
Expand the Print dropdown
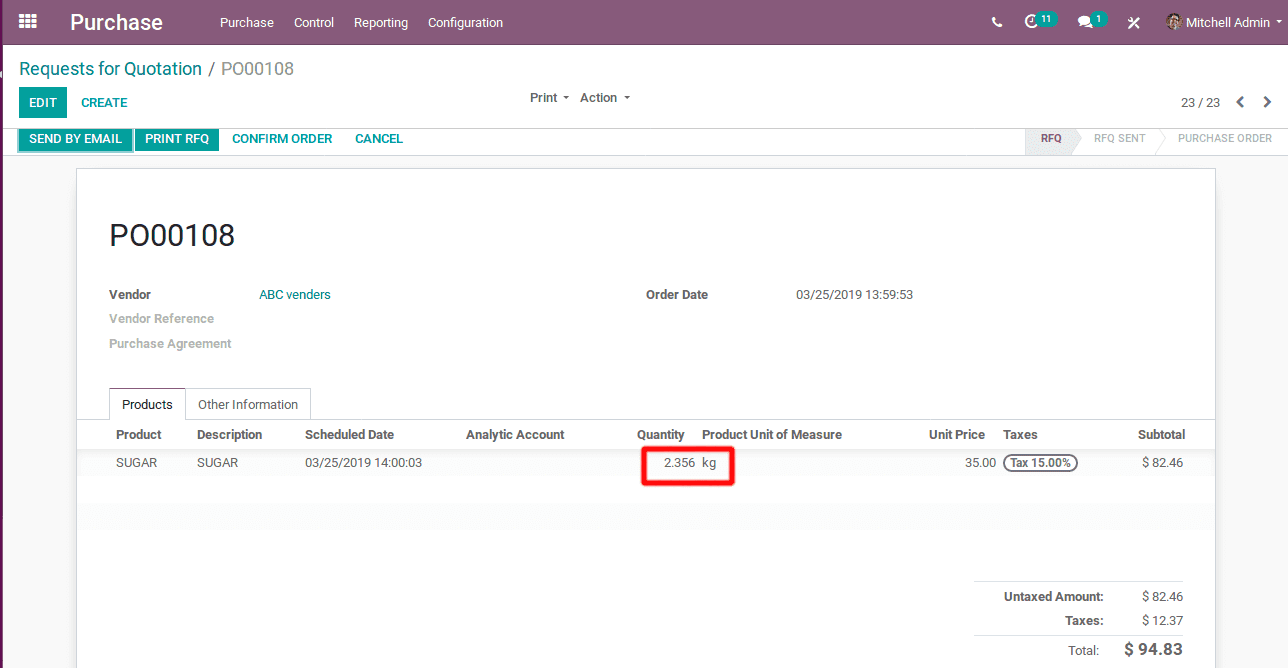(x=549, y=98)
